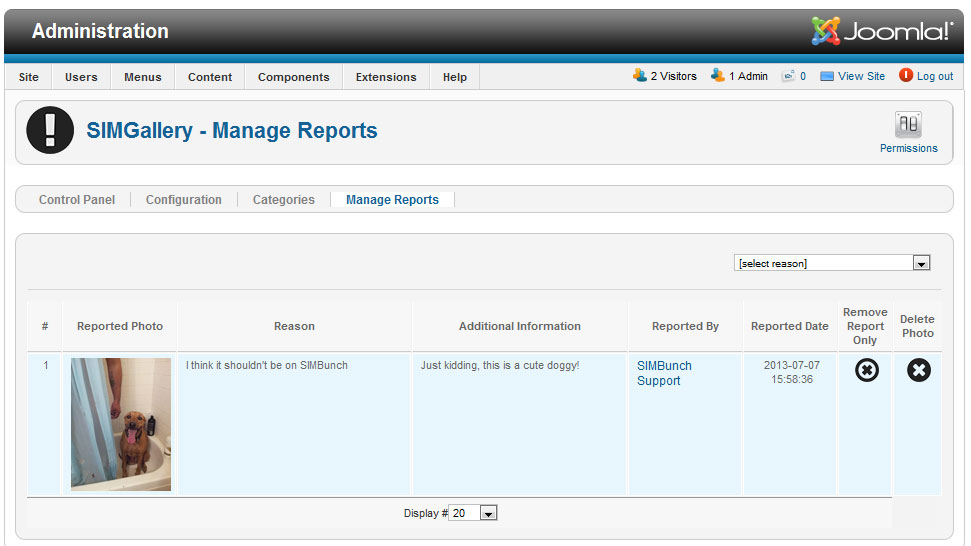
Task: Open the reported dog photo thumbnail
Action: click(121, 424)
